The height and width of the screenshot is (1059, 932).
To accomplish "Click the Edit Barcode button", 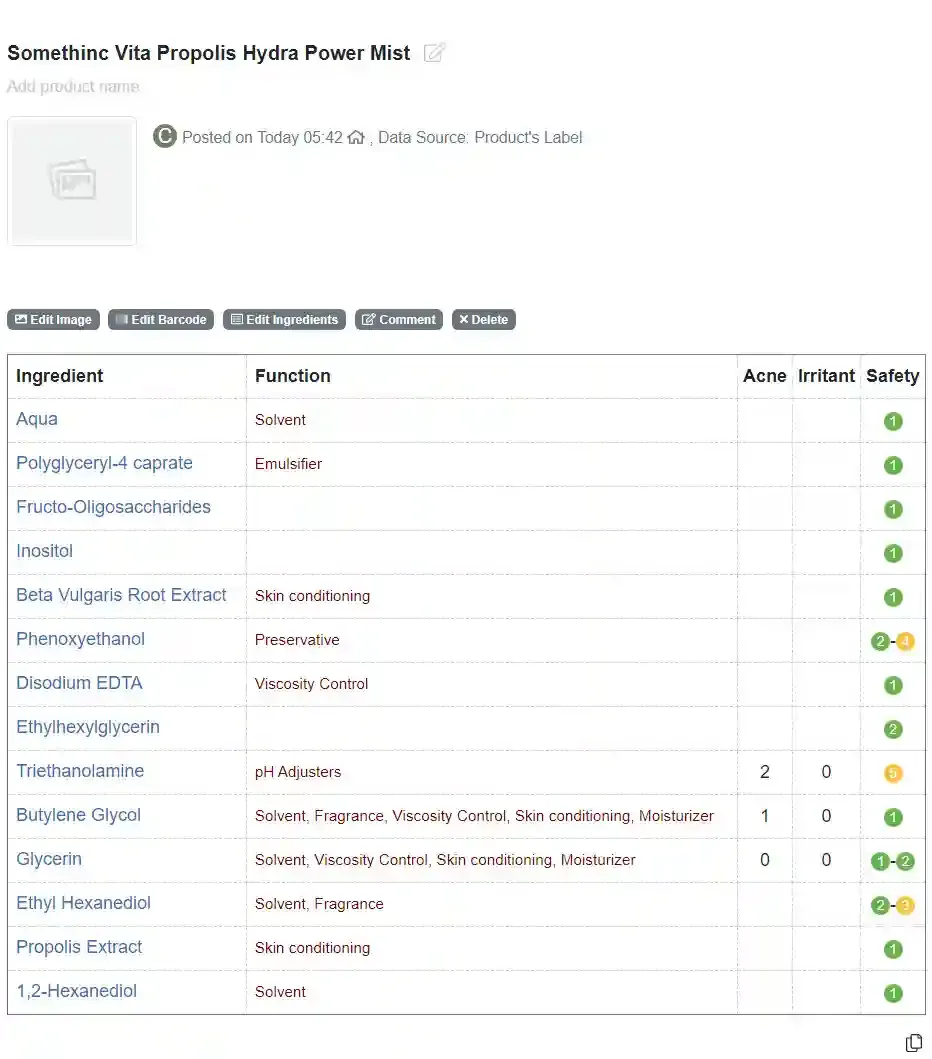I will pyautogui.click(x=161, y=319).
